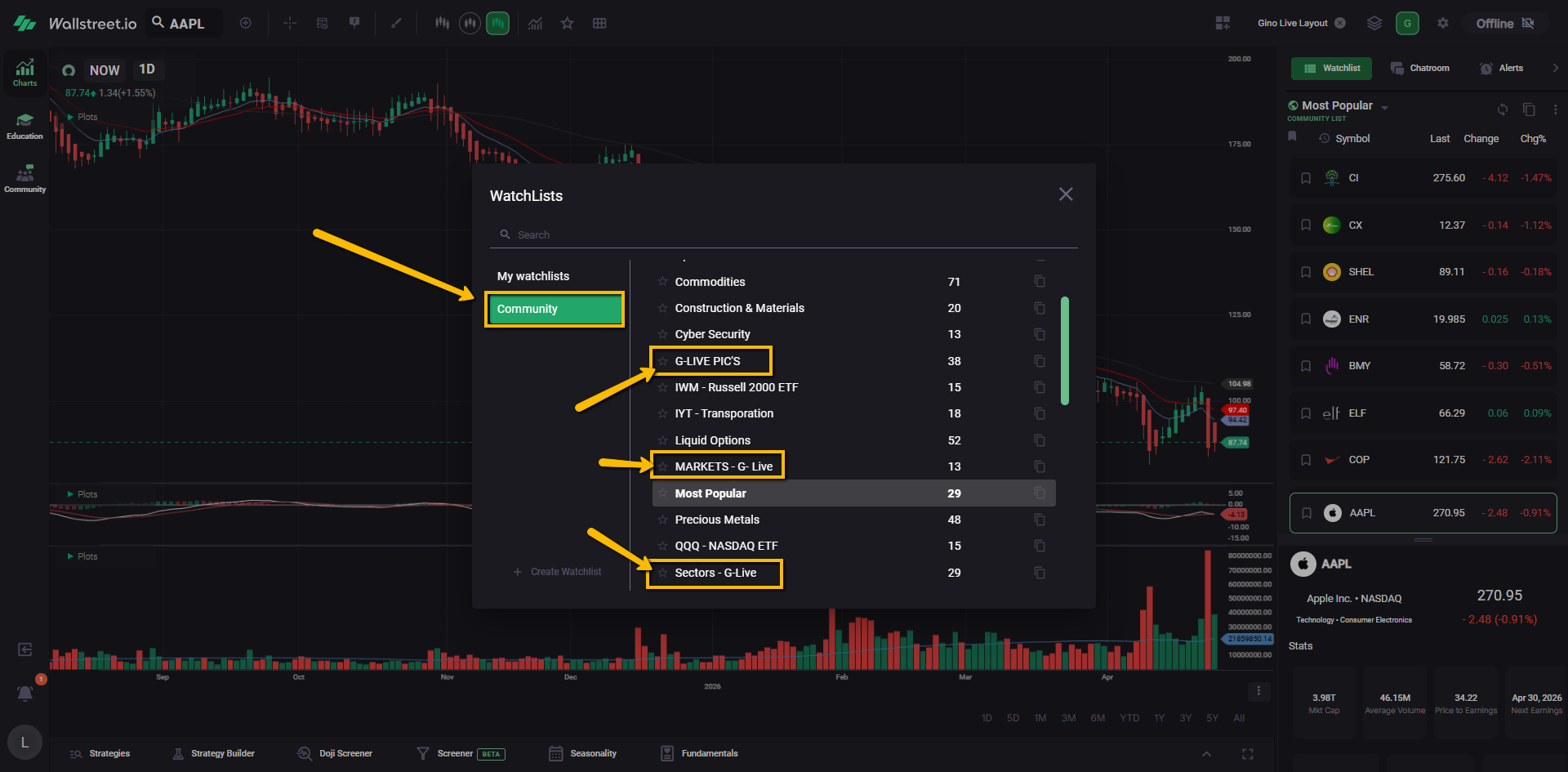Image resolution: width=1568 pixels, height=772 pixels.
Task: Open the Doji Screener
Action: tap(335, 753)
